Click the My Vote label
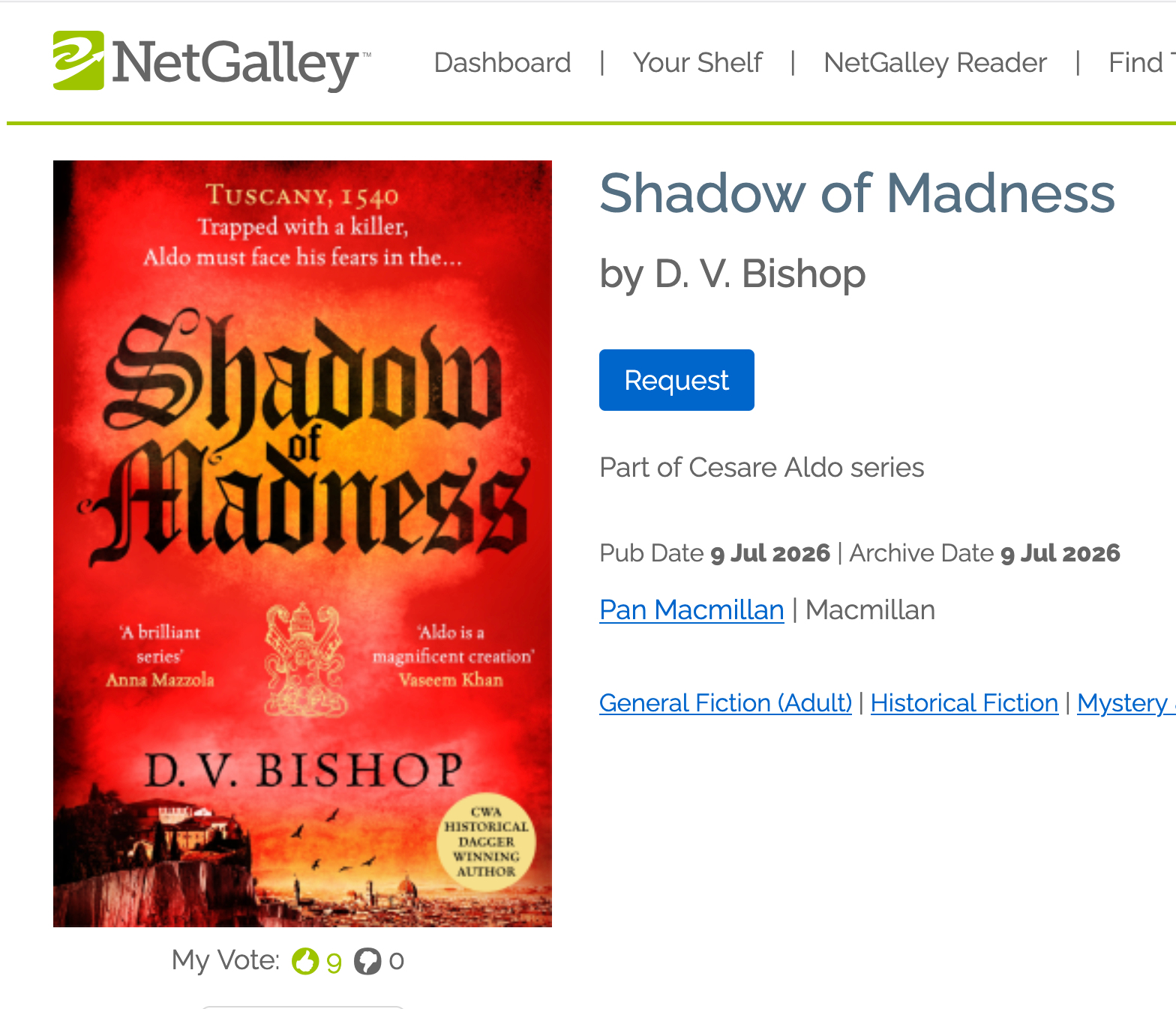 225,960
